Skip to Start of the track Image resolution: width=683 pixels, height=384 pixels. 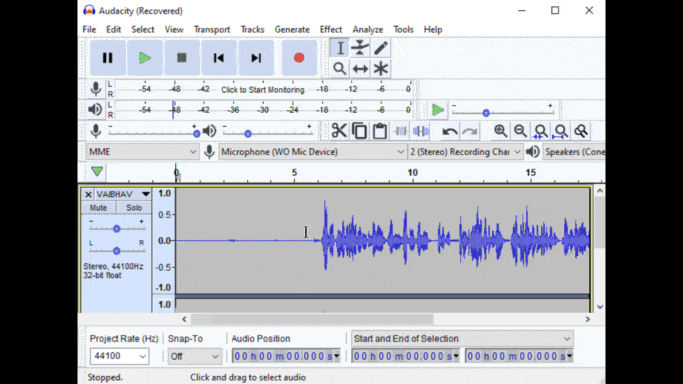(x=219, y=58)
